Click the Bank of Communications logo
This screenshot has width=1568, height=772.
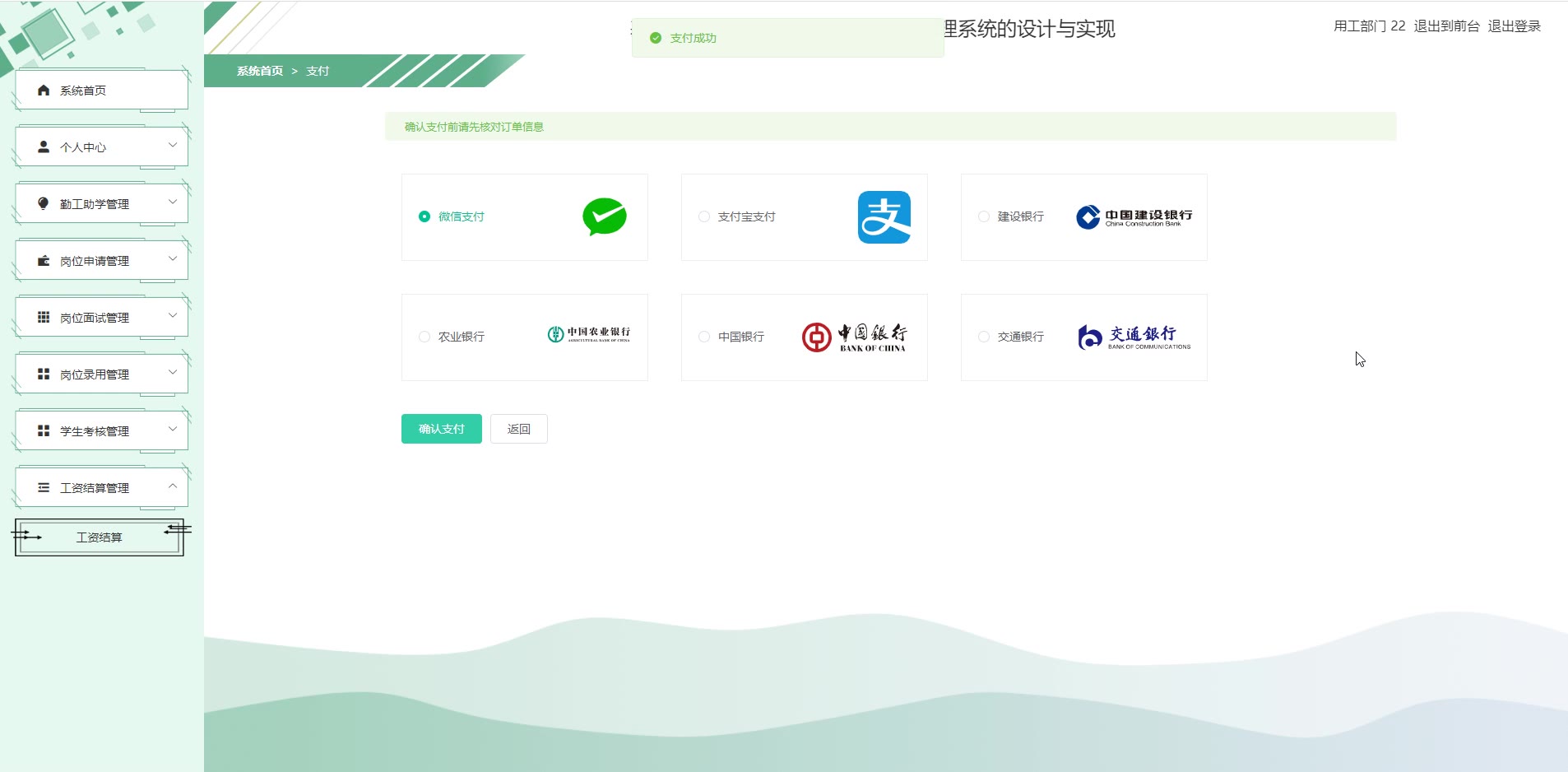[1134, 337]
